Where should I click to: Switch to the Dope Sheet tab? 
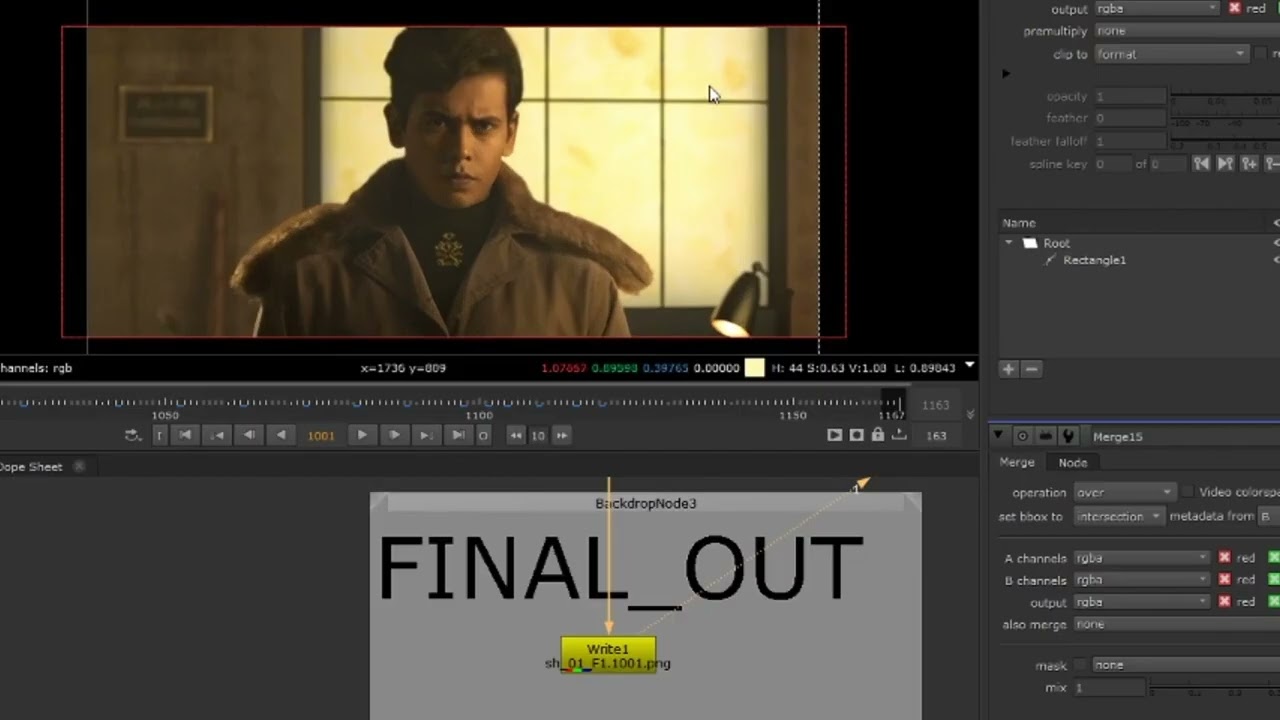point(31,466)
